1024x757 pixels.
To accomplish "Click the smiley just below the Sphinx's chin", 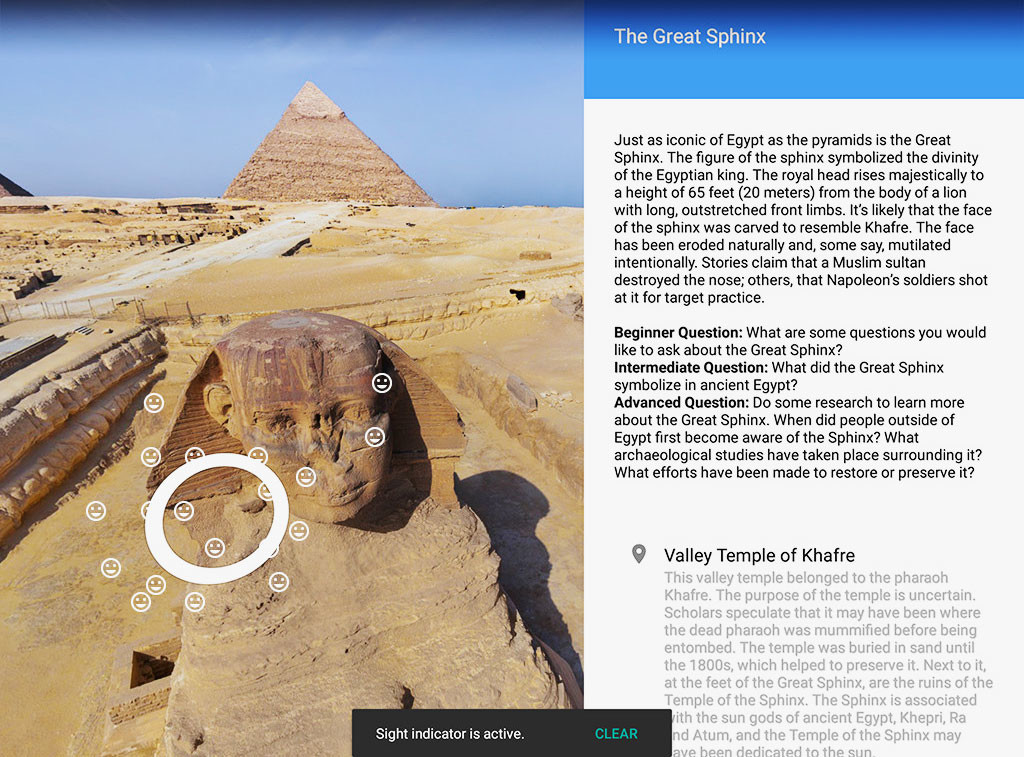I will coord(299,531).
